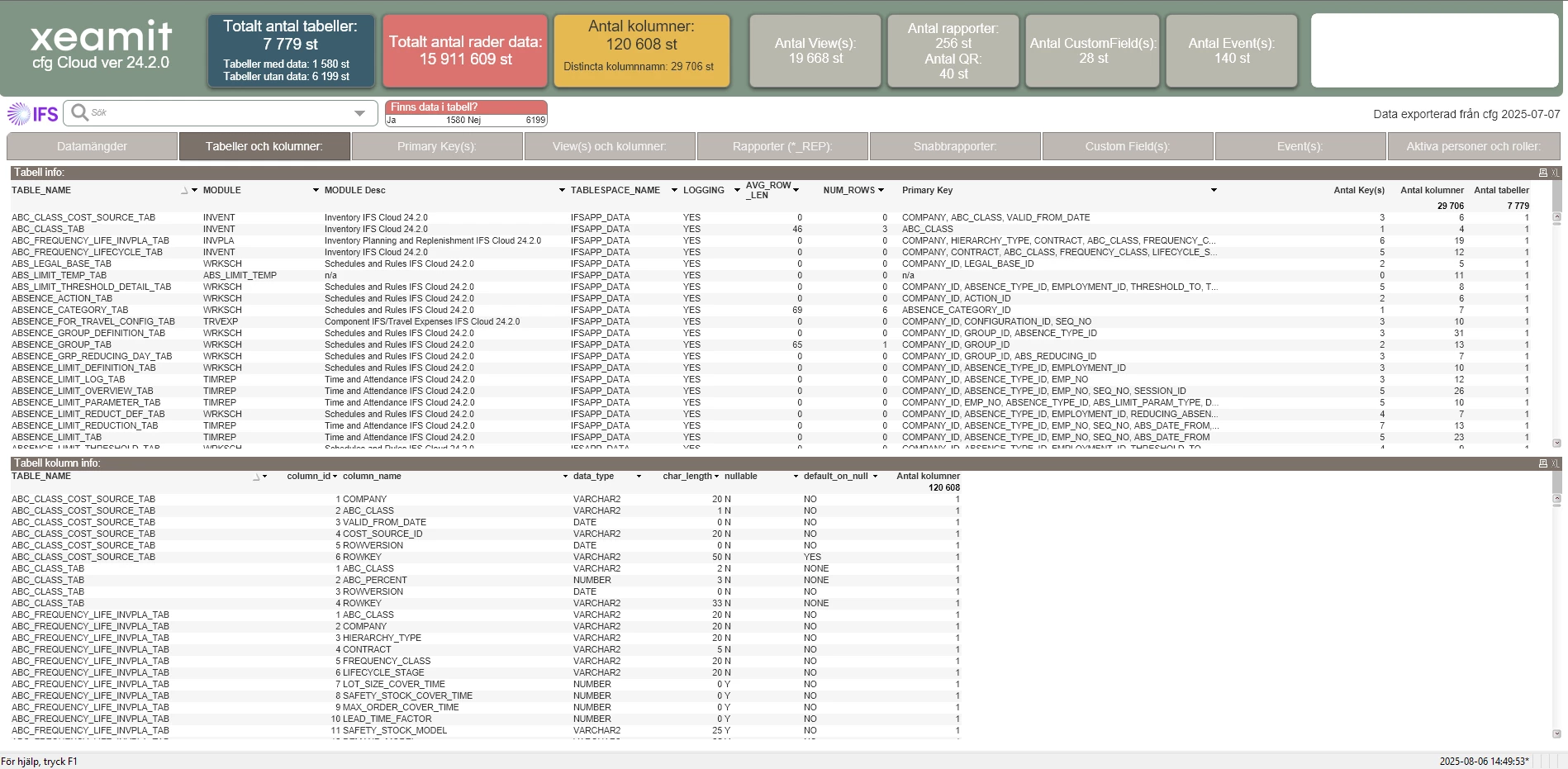This screenshot has height=769, width=1568.
Task: Select ABSENCE_CATEGORY_TAB in Tabell info
Action: tap(69, 310)
